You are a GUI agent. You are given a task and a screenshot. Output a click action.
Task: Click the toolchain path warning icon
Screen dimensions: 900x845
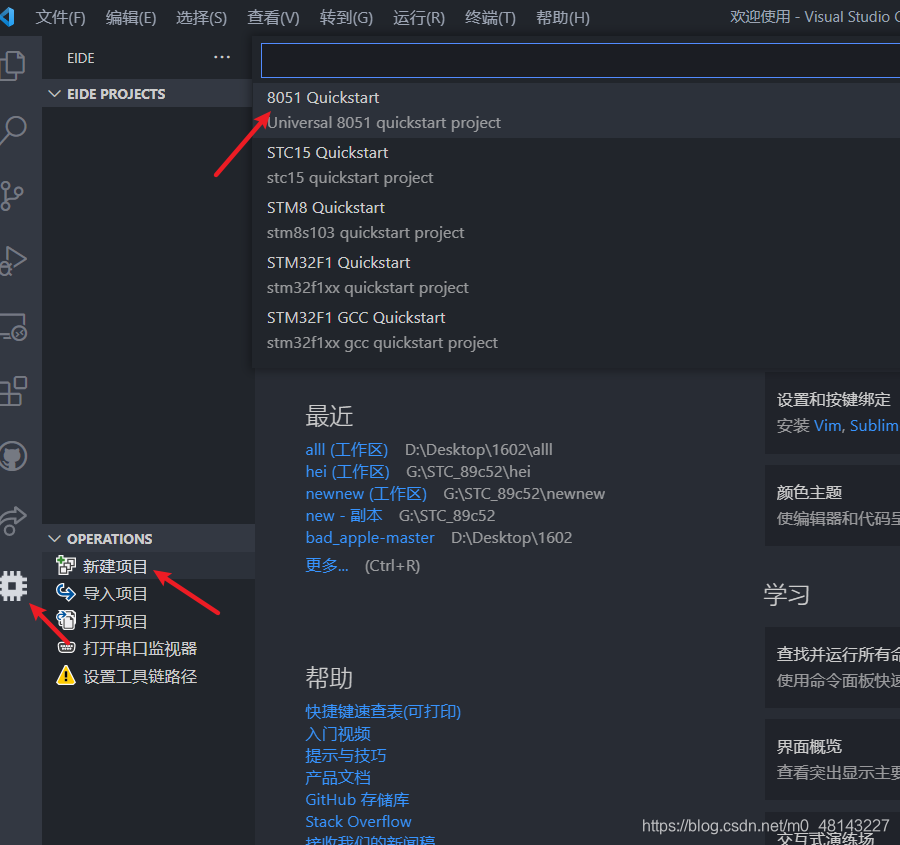click(65, 675)
